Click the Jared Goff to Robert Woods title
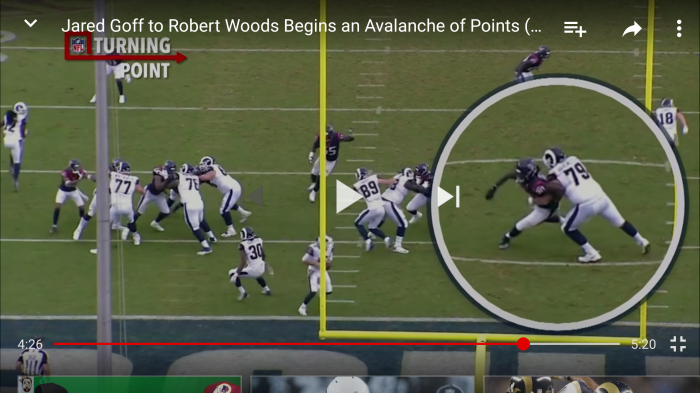The height and width of the screenshot is (393, 700). tap(301, 26)
